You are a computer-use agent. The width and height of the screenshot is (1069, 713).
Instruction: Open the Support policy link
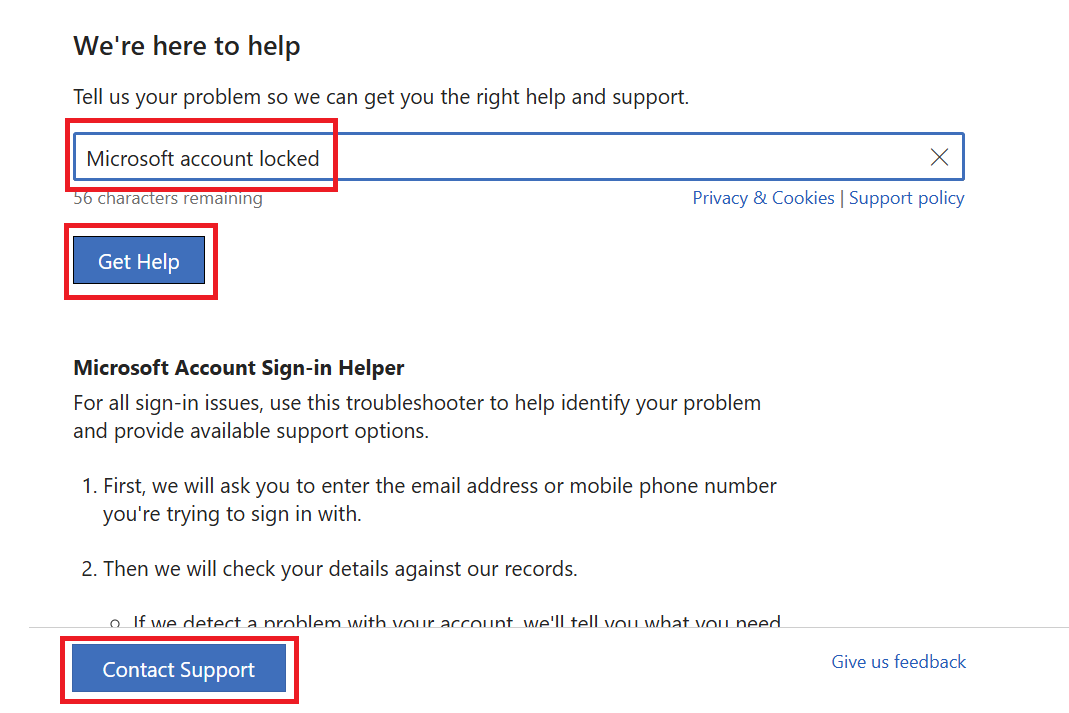coord(906,198)
